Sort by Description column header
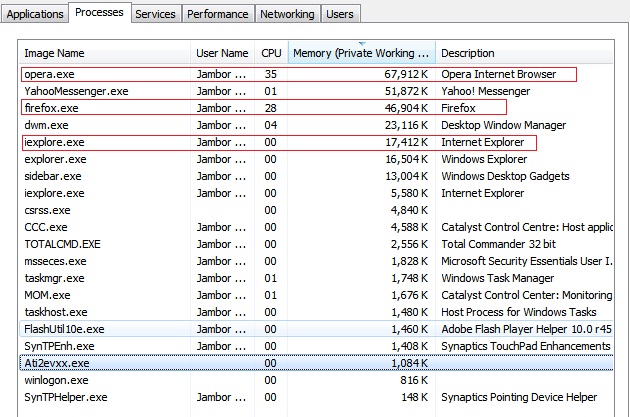630x417 pixels. pos(524,53)
